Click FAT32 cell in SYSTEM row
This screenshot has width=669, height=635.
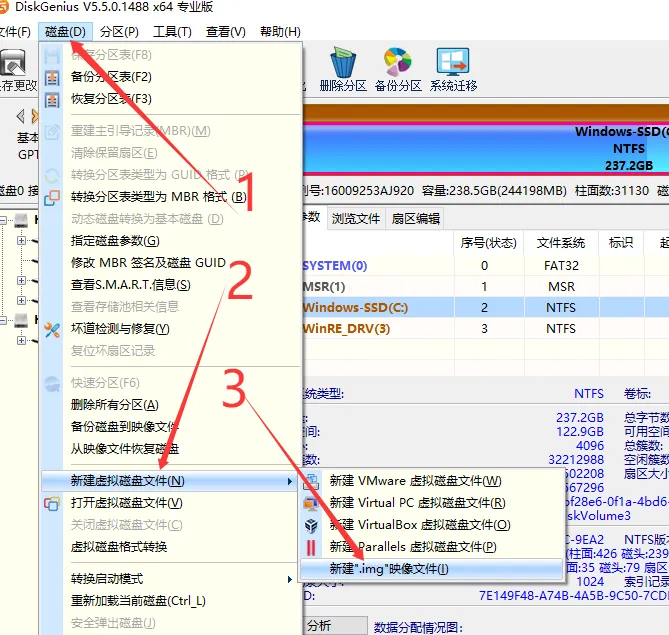[561, 266]
